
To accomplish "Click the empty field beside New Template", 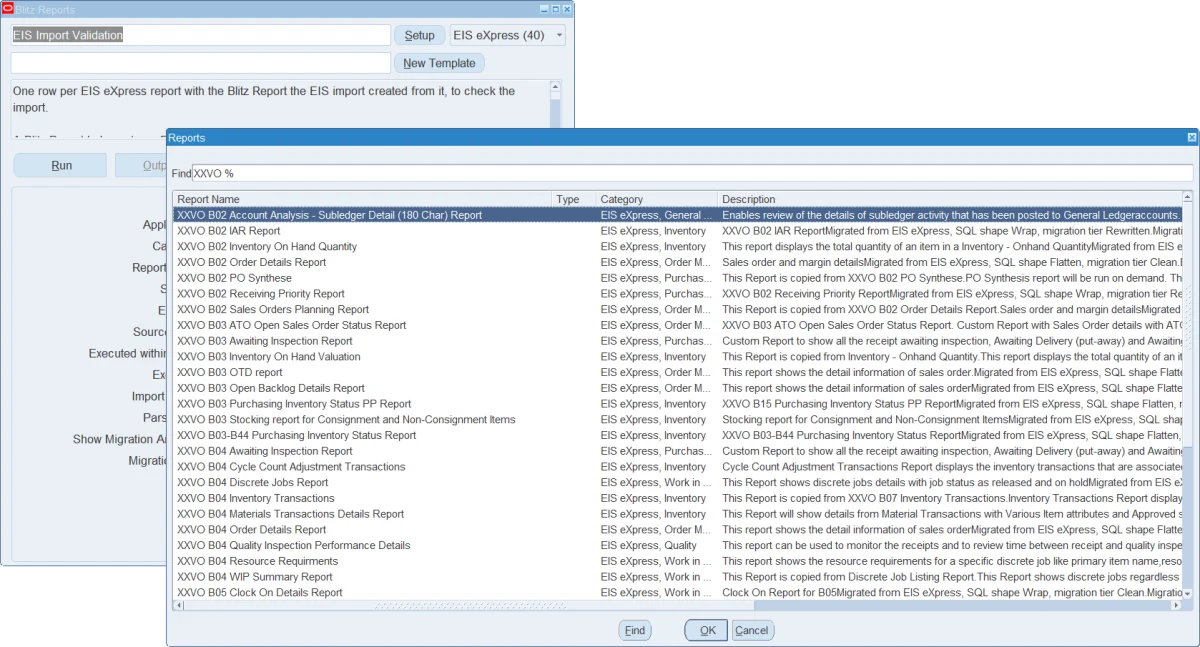I will tap(200, 63).
